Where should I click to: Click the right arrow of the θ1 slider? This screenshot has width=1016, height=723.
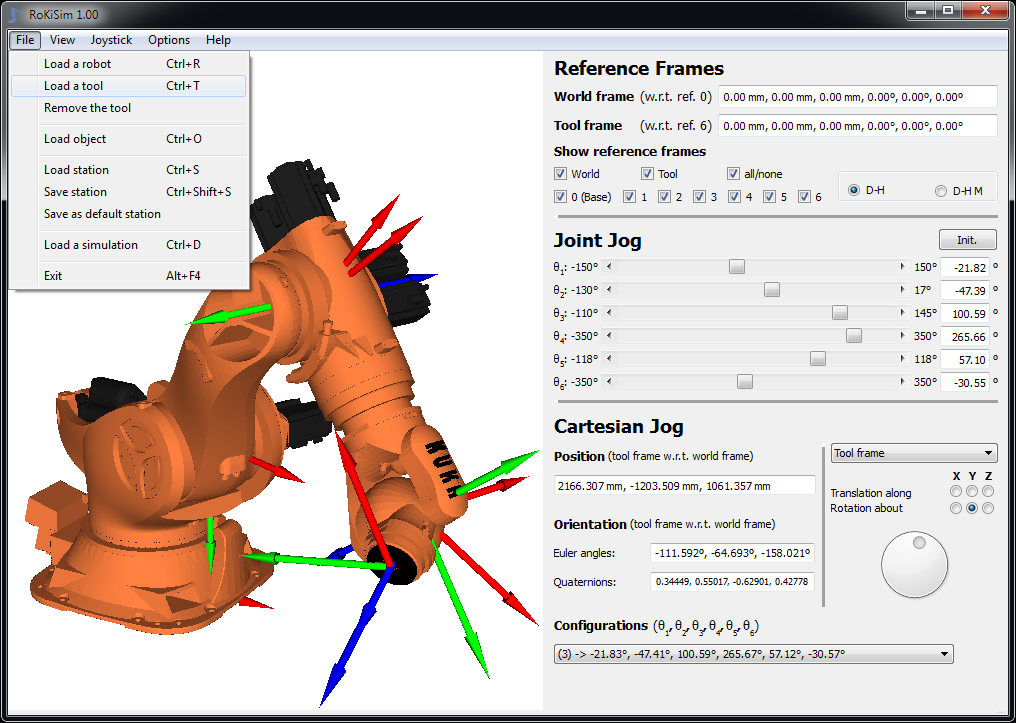903,267
